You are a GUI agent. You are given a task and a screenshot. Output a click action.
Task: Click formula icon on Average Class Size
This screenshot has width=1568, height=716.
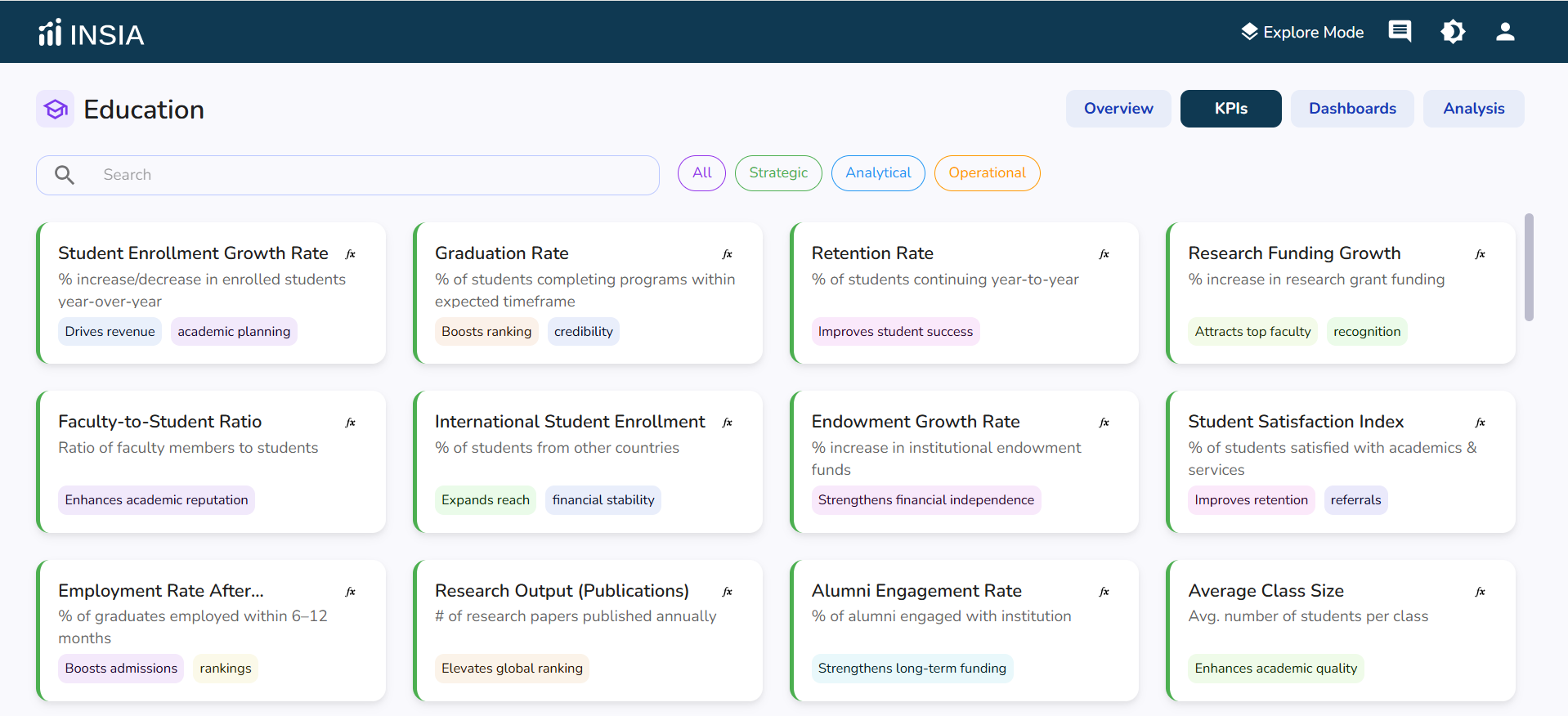click(x=1481, y=592)
